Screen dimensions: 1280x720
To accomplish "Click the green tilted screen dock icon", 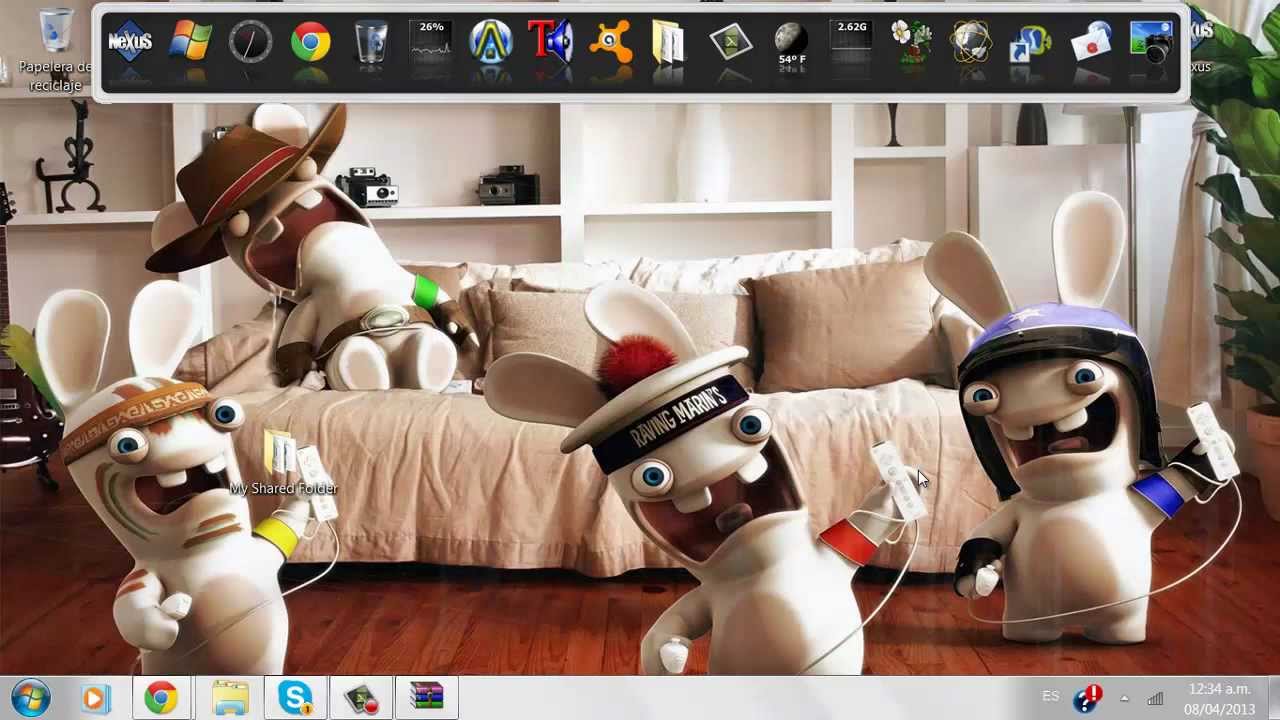I will tap(731, 43).
